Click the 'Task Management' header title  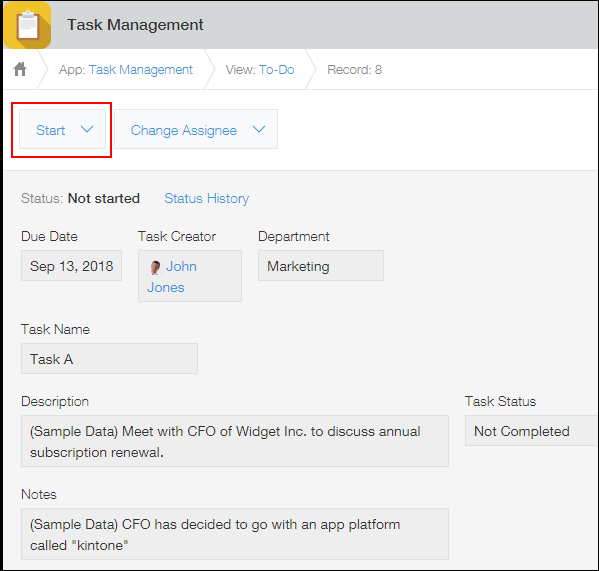click(x=135, y=25)
